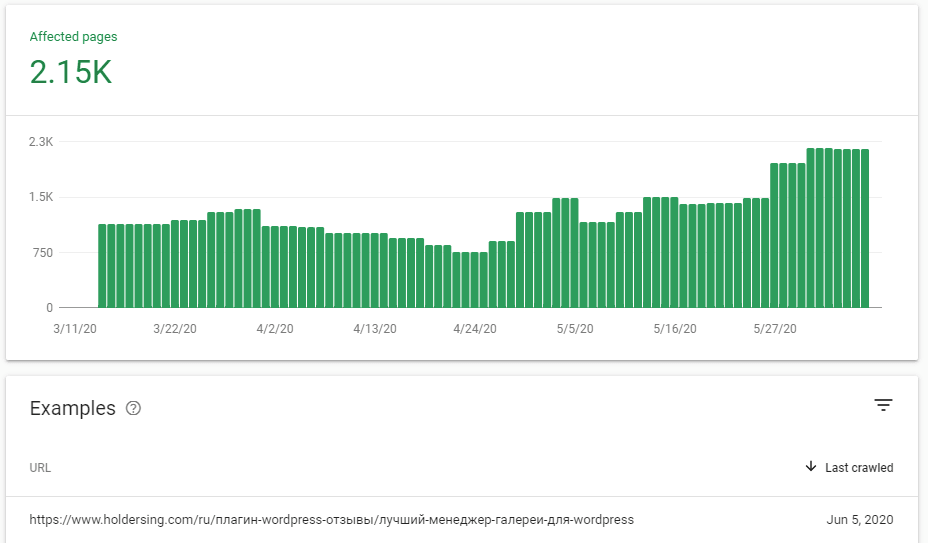Click the 4/13/20 axis date label
Image resolution: width=928 pixels, height=543 pixels.
click(x=375, y=329)
